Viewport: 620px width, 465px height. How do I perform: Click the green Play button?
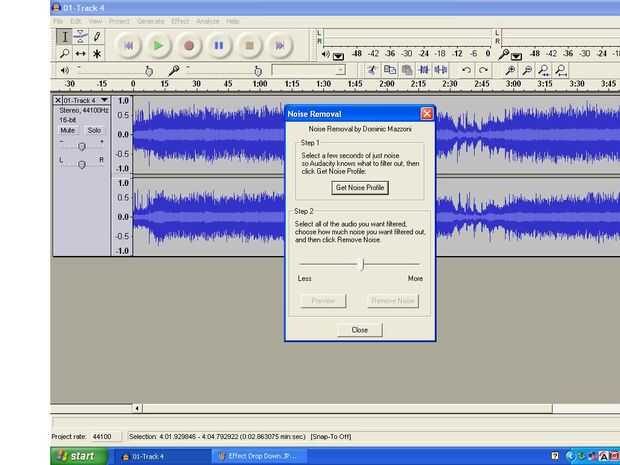coord(158,46)
